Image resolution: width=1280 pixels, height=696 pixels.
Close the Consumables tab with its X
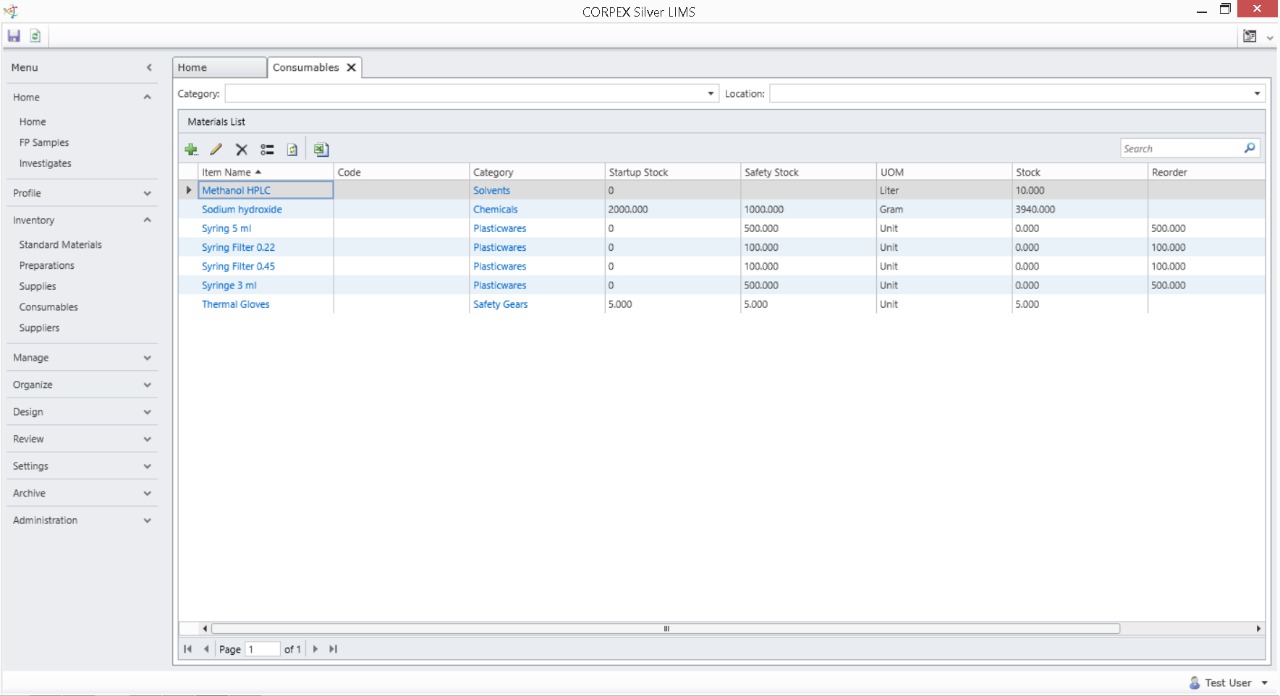coord(351,68)
